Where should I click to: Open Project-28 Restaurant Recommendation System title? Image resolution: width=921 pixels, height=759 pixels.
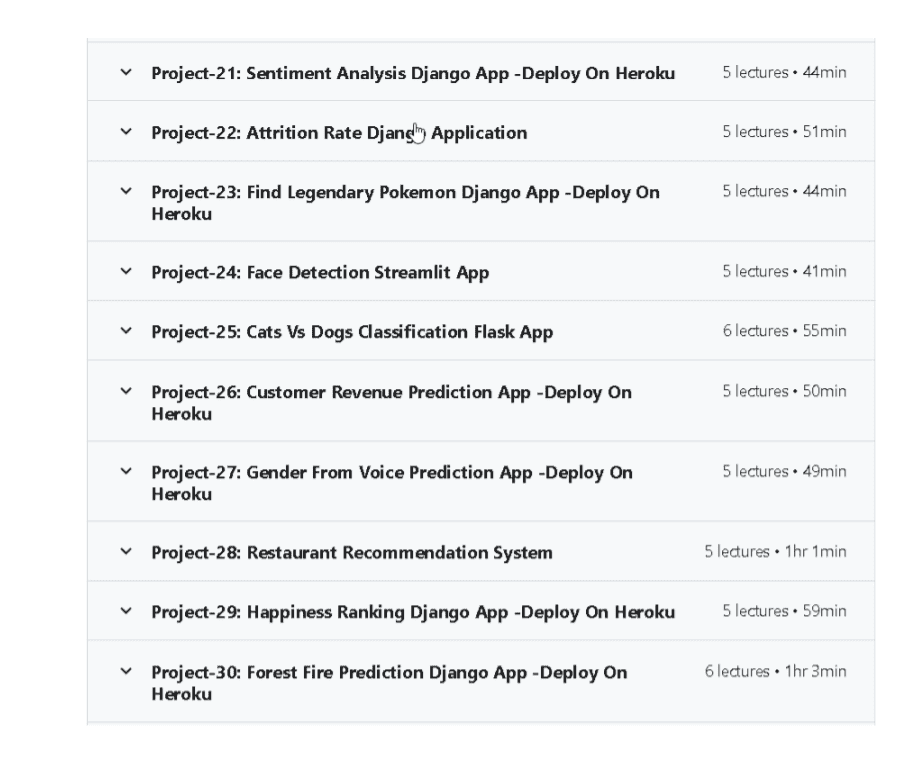coord(352,553)
